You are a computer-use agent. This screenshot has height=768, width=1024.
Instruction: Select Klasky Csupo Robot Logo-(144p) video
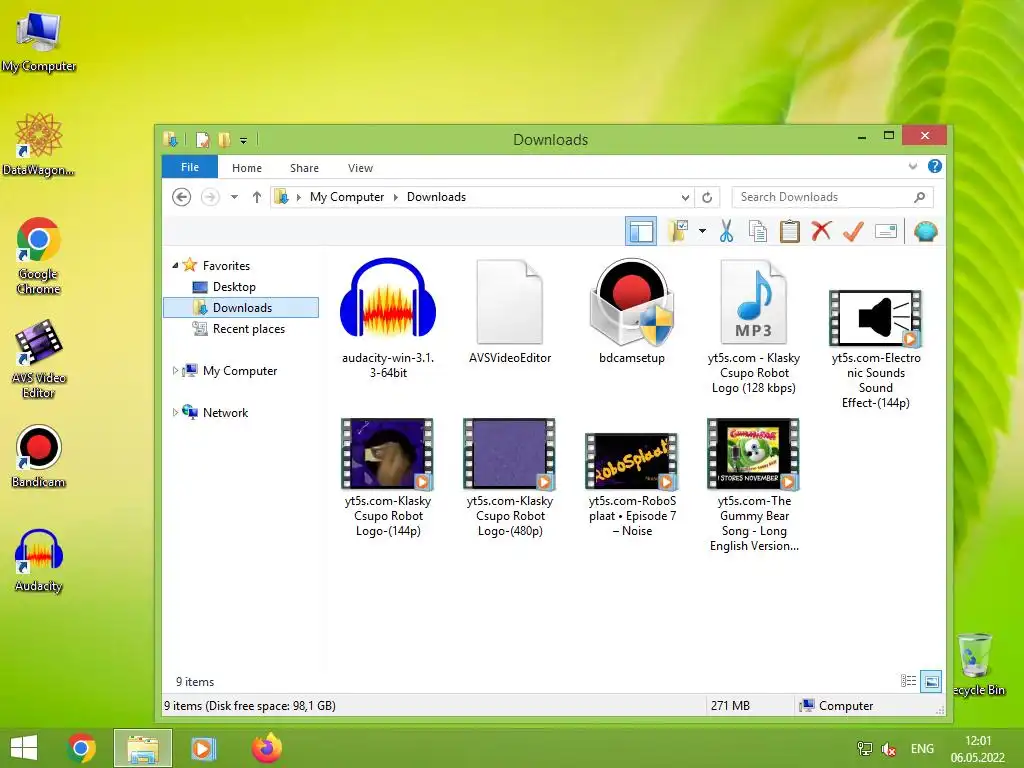coord(388,478)
